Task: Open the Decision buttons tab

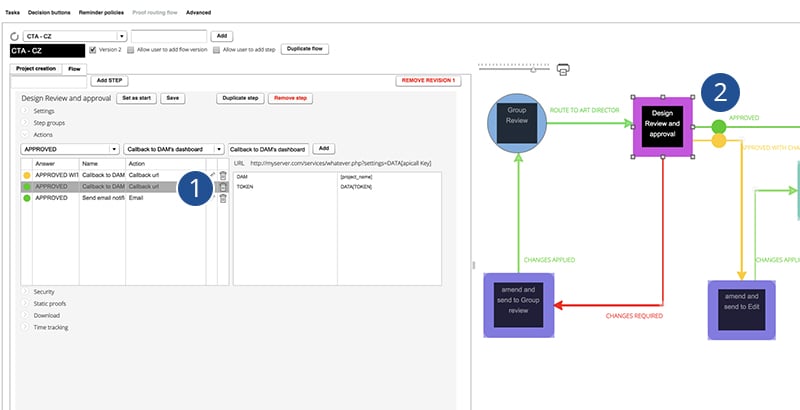Action: pos(49,12)
